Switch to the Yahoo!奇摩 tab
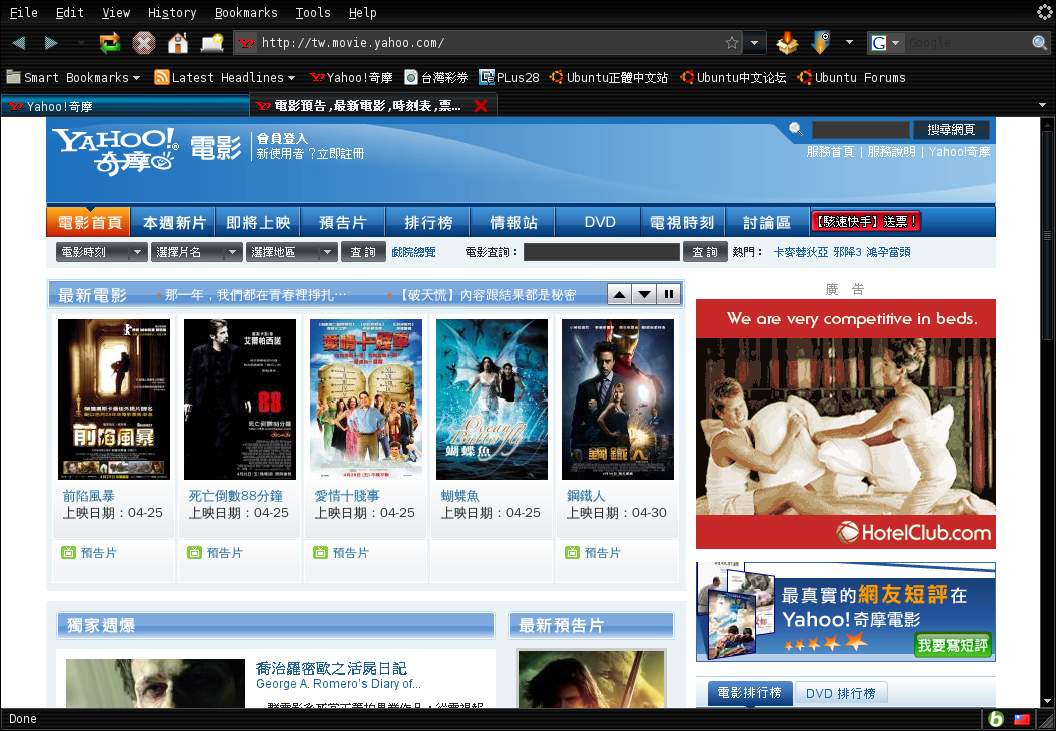The image size is (1056, 731). click(125, 106)
